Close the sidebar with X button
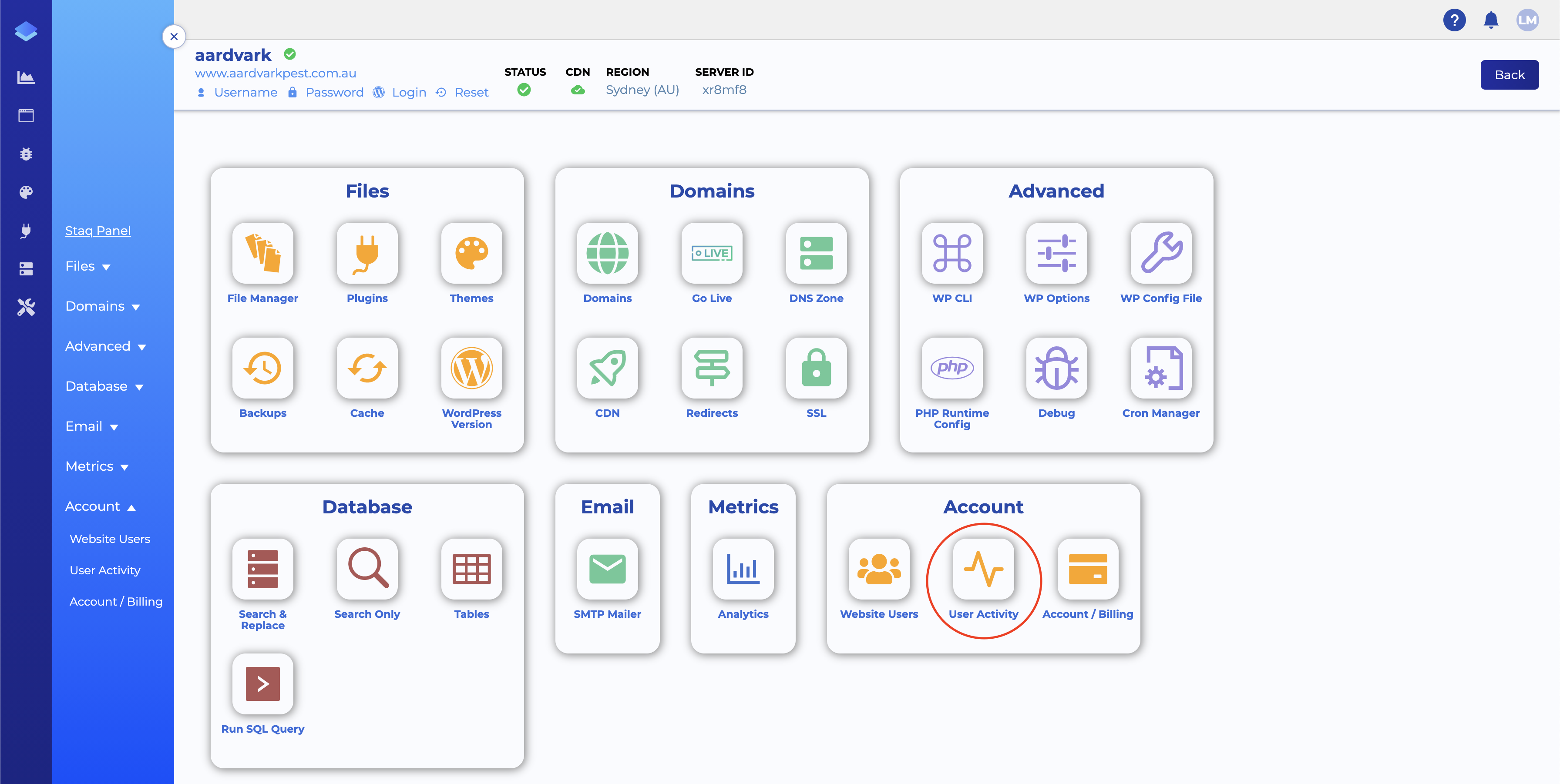 click(x=174, y=36)
